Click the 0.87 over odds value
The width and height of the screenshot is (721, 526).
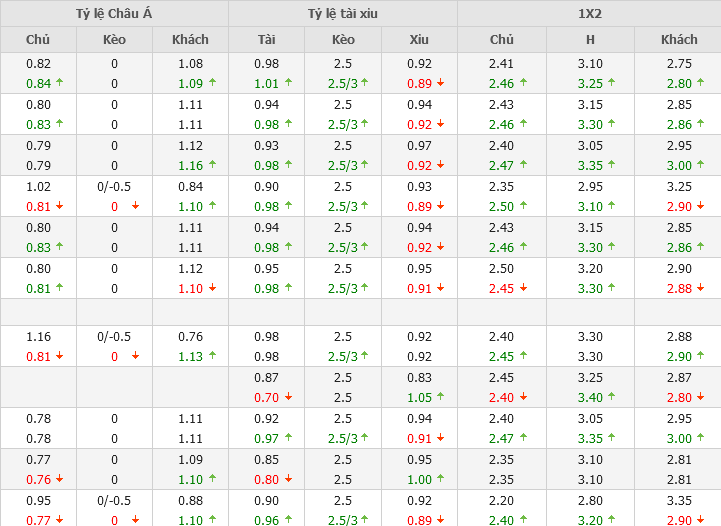[267, 378]
